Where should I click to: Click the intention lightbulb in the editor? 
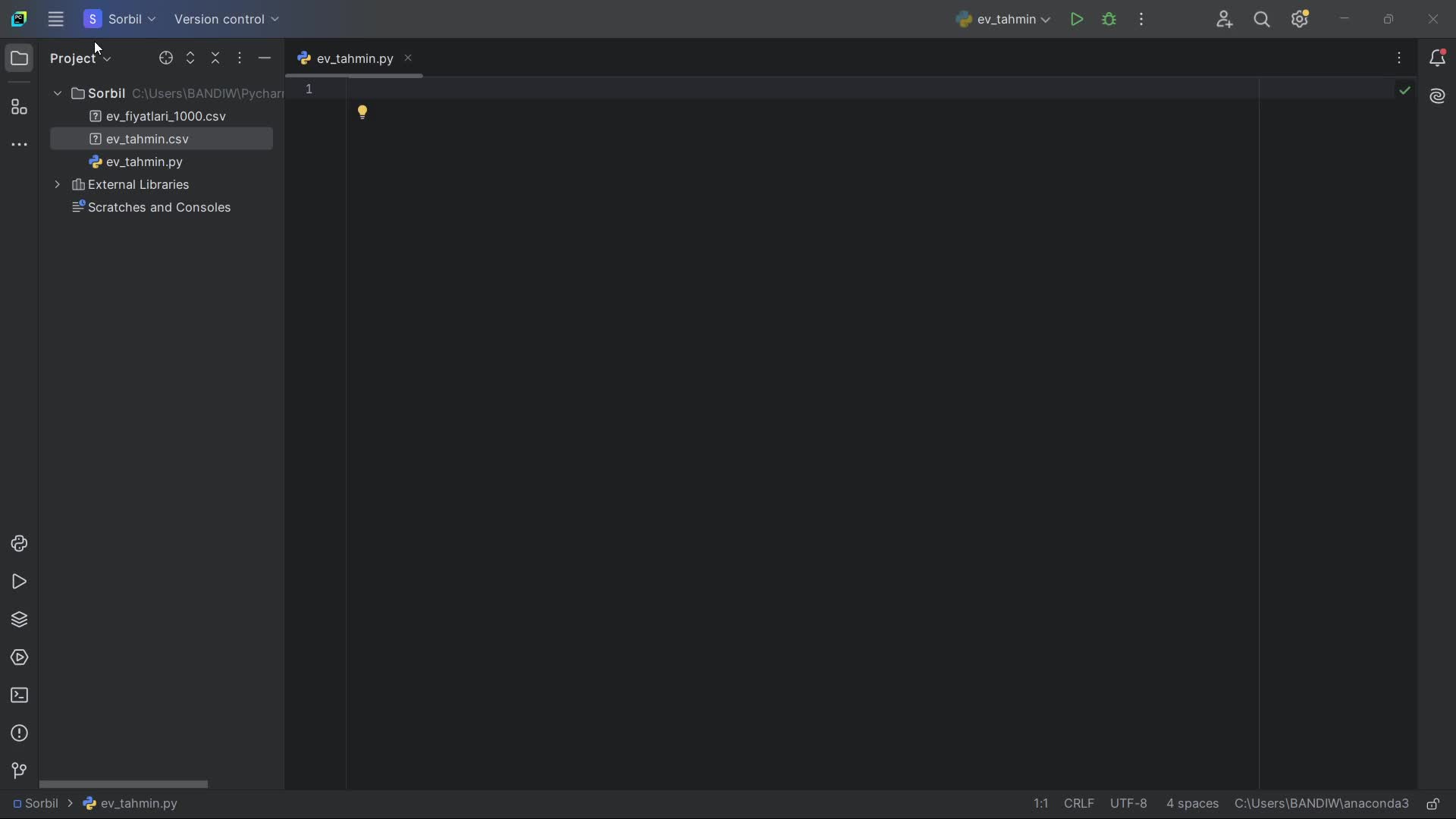click(362, 113)
